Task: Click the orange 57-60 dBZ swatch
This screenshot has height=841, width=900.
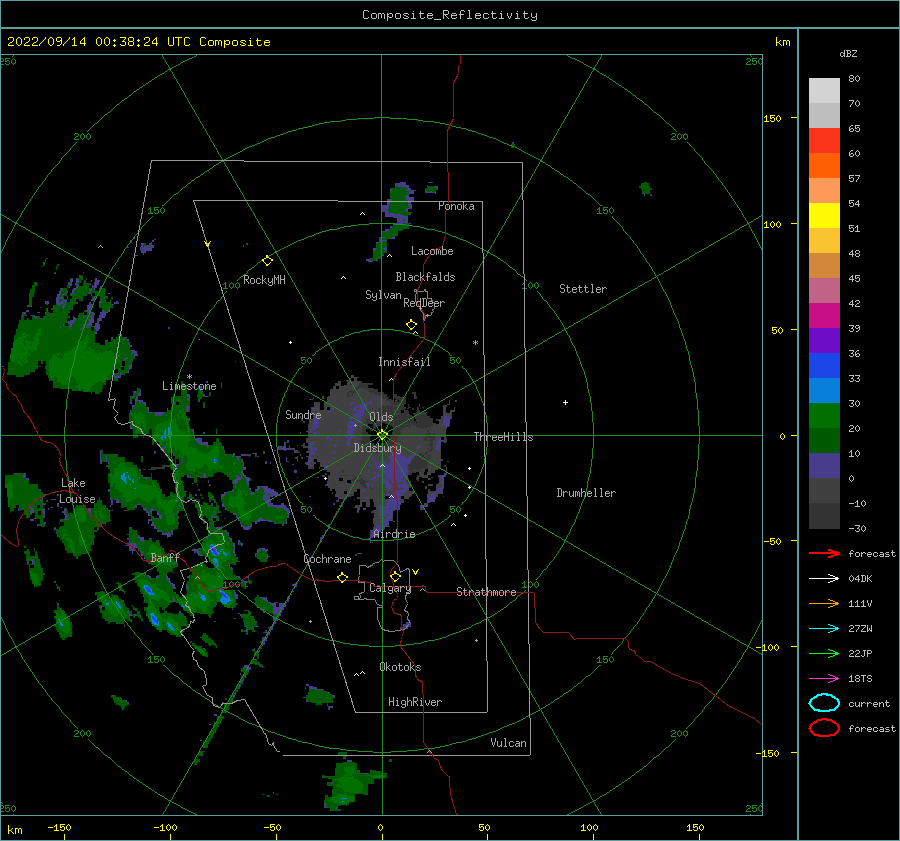Action: 824,165
